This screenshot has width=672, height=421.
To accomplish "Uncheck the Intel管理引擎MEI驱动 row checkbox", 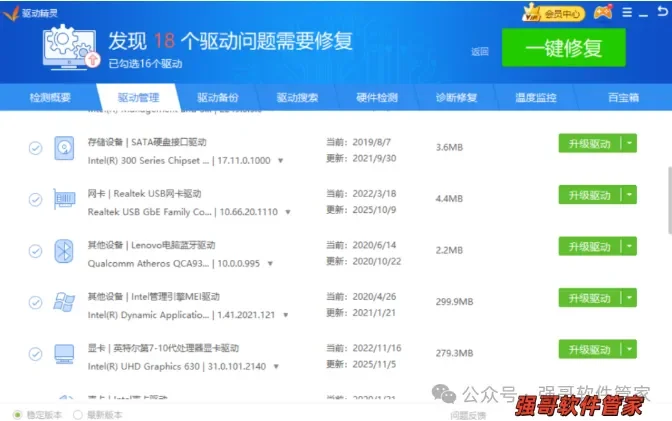I will (x=36, y=303).
